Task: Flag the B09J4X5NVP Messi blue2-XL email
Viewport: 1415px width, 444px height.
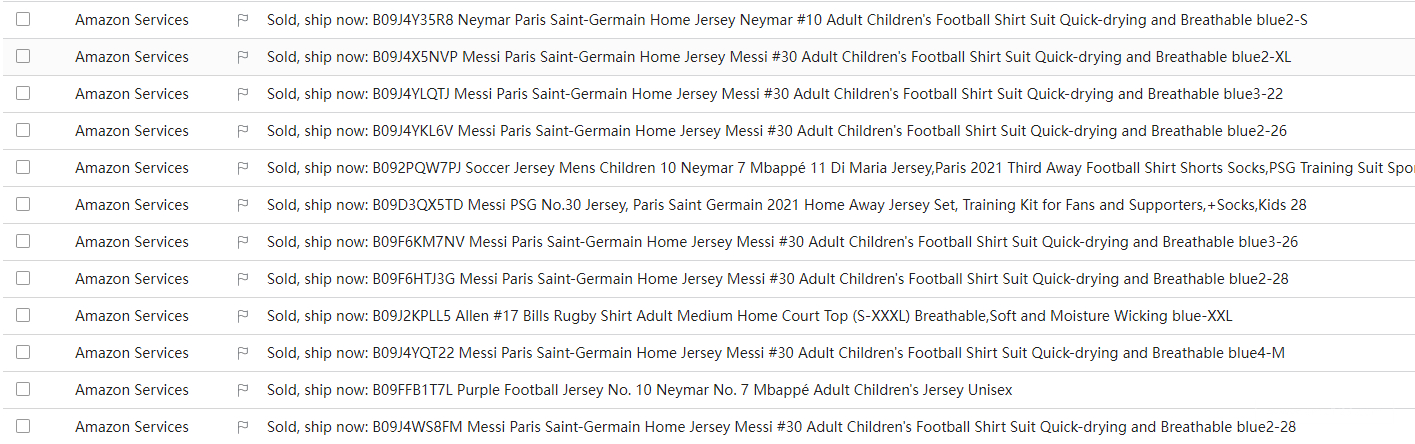Action: 242,57
